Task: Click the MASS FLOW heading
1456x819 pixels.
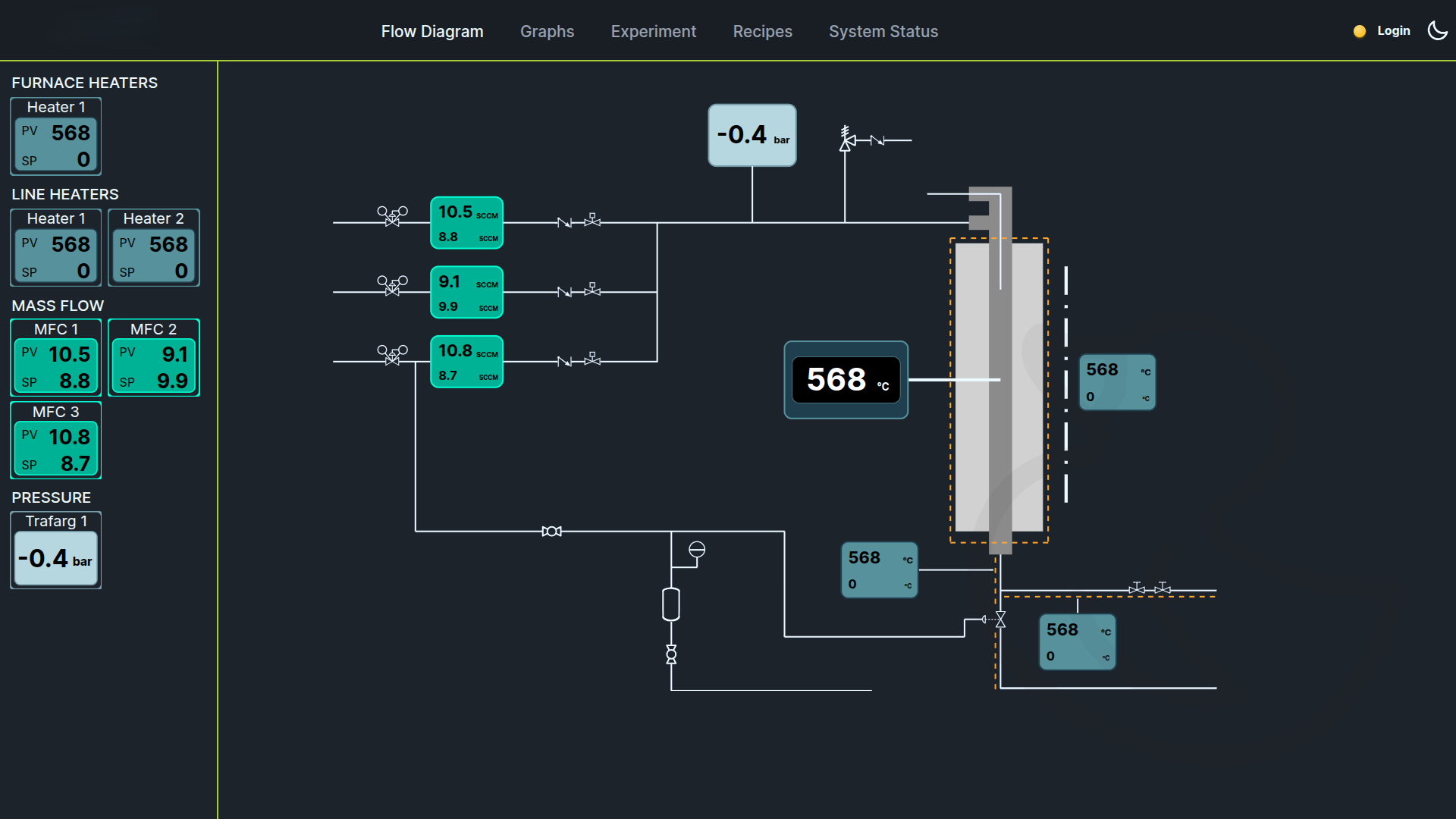Action: tap(58, 306)
